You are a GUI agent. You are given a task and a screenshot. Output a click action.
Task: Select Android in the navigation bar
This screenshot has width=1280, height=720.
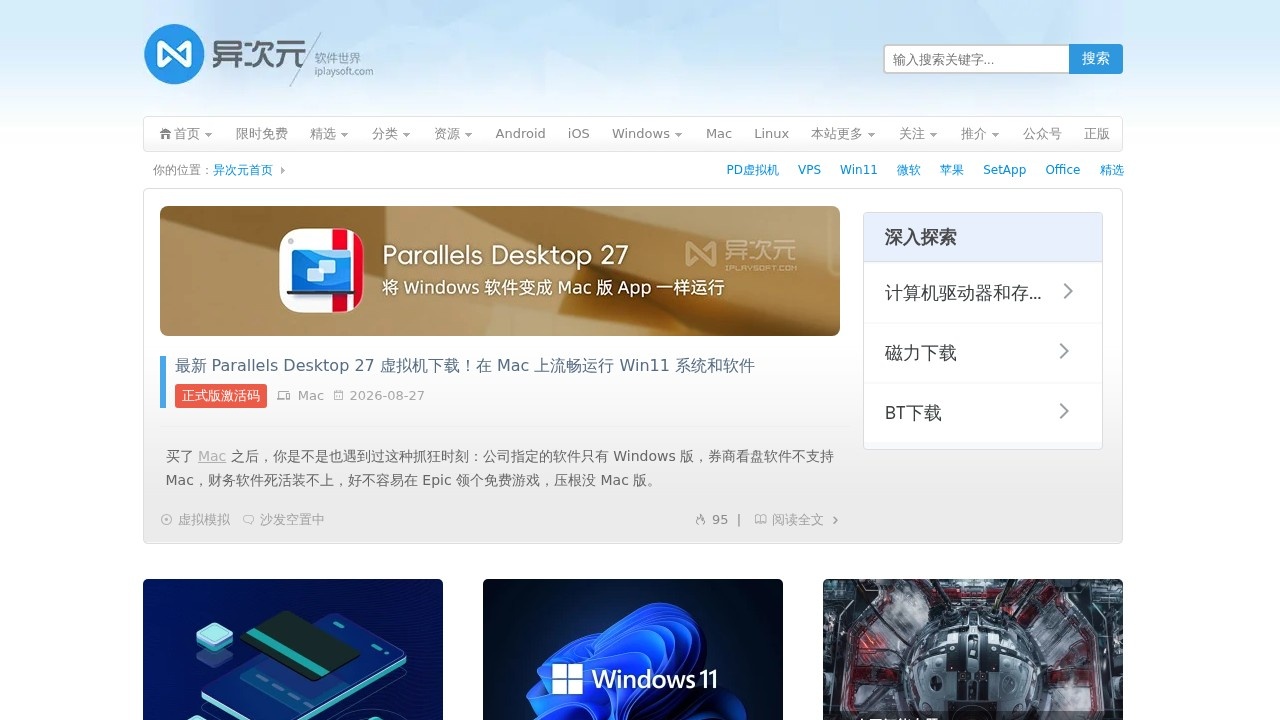coord(521,134)
